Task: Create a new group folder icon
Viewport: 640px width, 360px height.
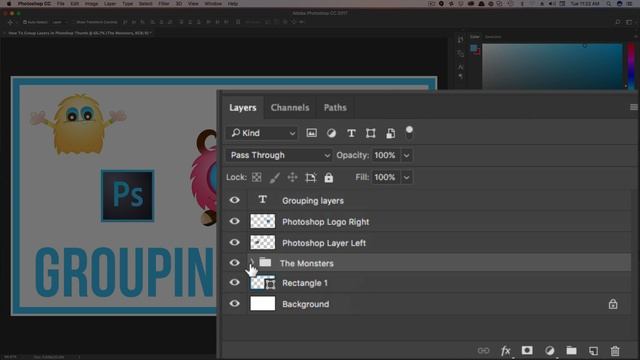Action: click(x=571, y=350)
